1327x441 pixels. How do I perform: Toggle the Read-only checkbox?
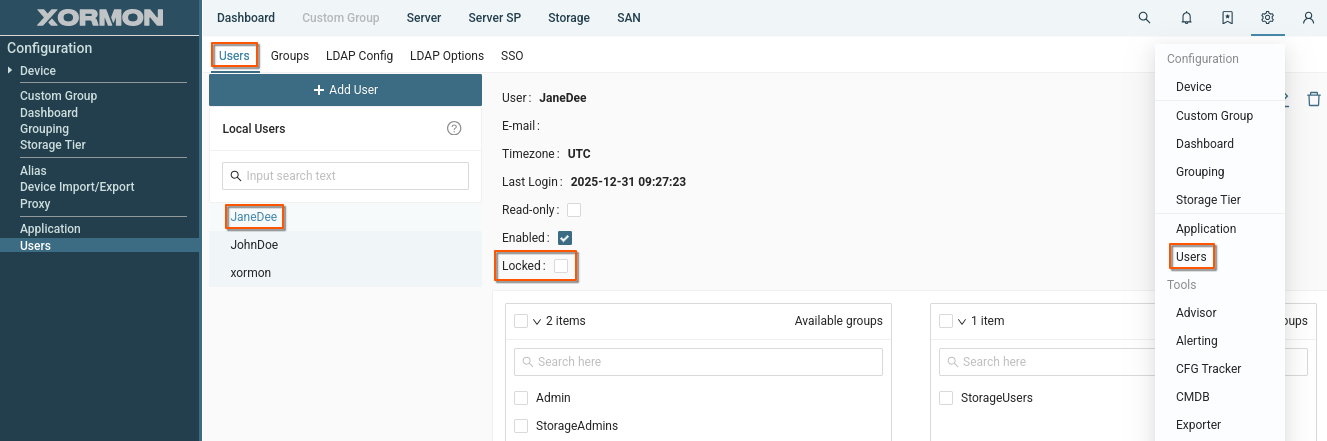pyautogui.click(x=574, y=210)
